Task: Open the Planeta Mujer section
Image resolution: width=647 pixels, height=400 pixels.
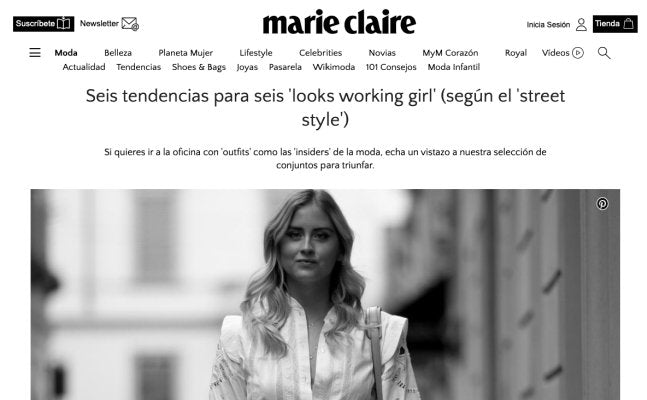Action: pyautogui.click(x=186, y=53)
